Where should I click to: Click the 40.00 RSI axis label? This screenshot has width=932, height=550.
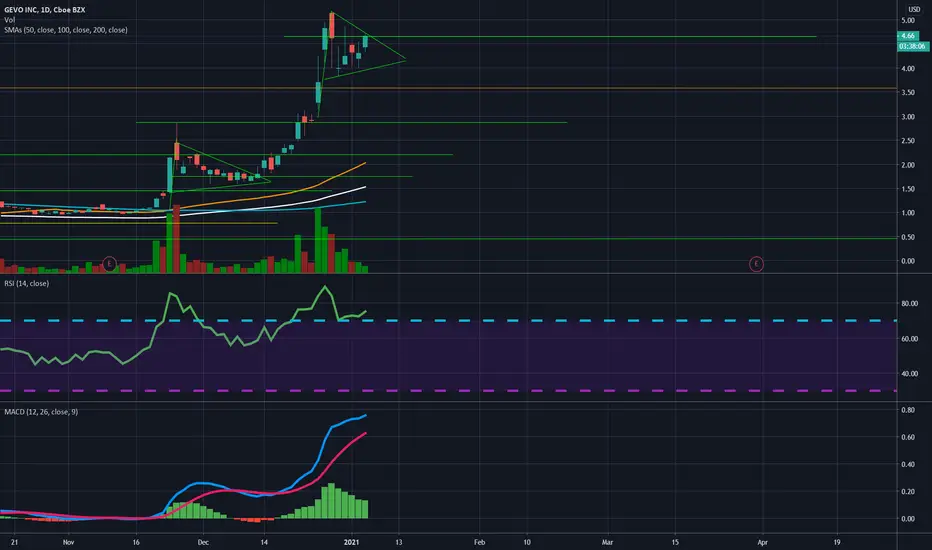pyautogui.click(x=909, y=374)
